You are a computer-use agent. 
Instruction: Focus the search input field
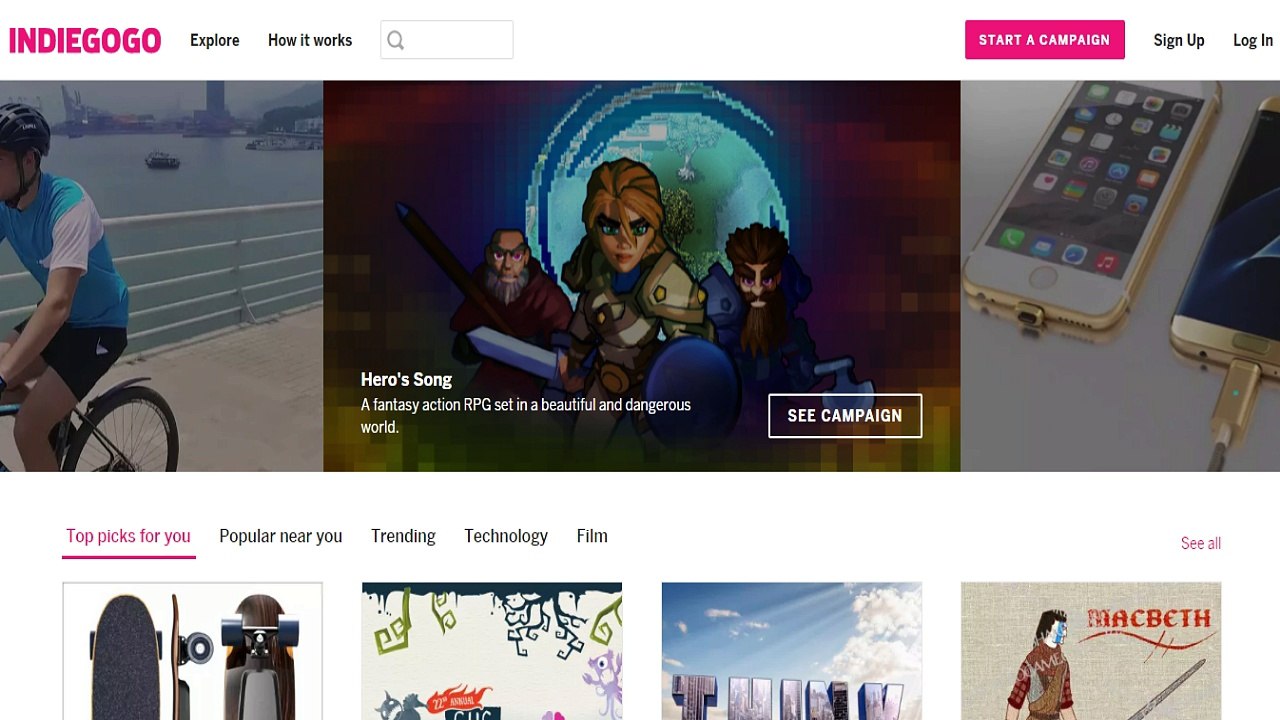[447, 40]
